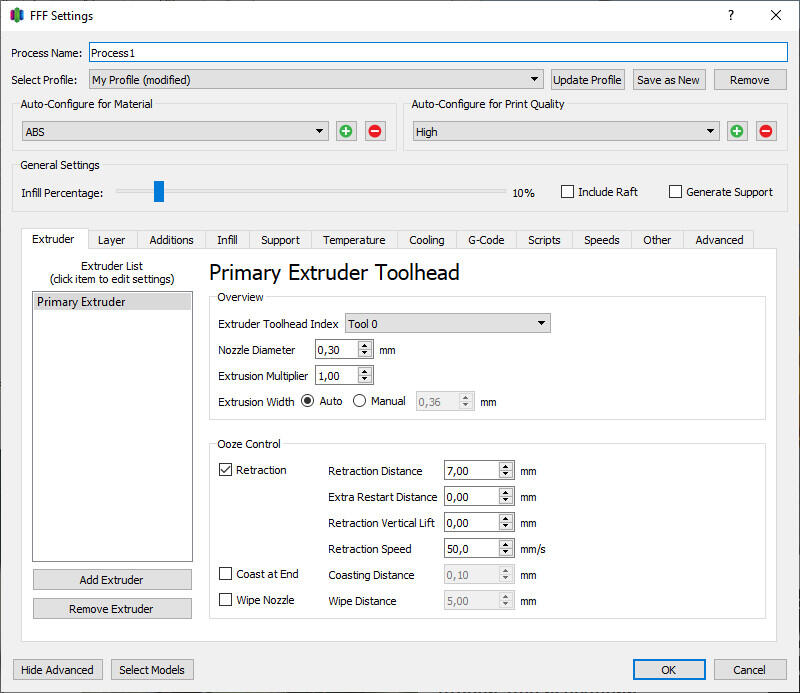
Task: Decrease Retraction Distance with the down arrow
Action: [505, 475]
